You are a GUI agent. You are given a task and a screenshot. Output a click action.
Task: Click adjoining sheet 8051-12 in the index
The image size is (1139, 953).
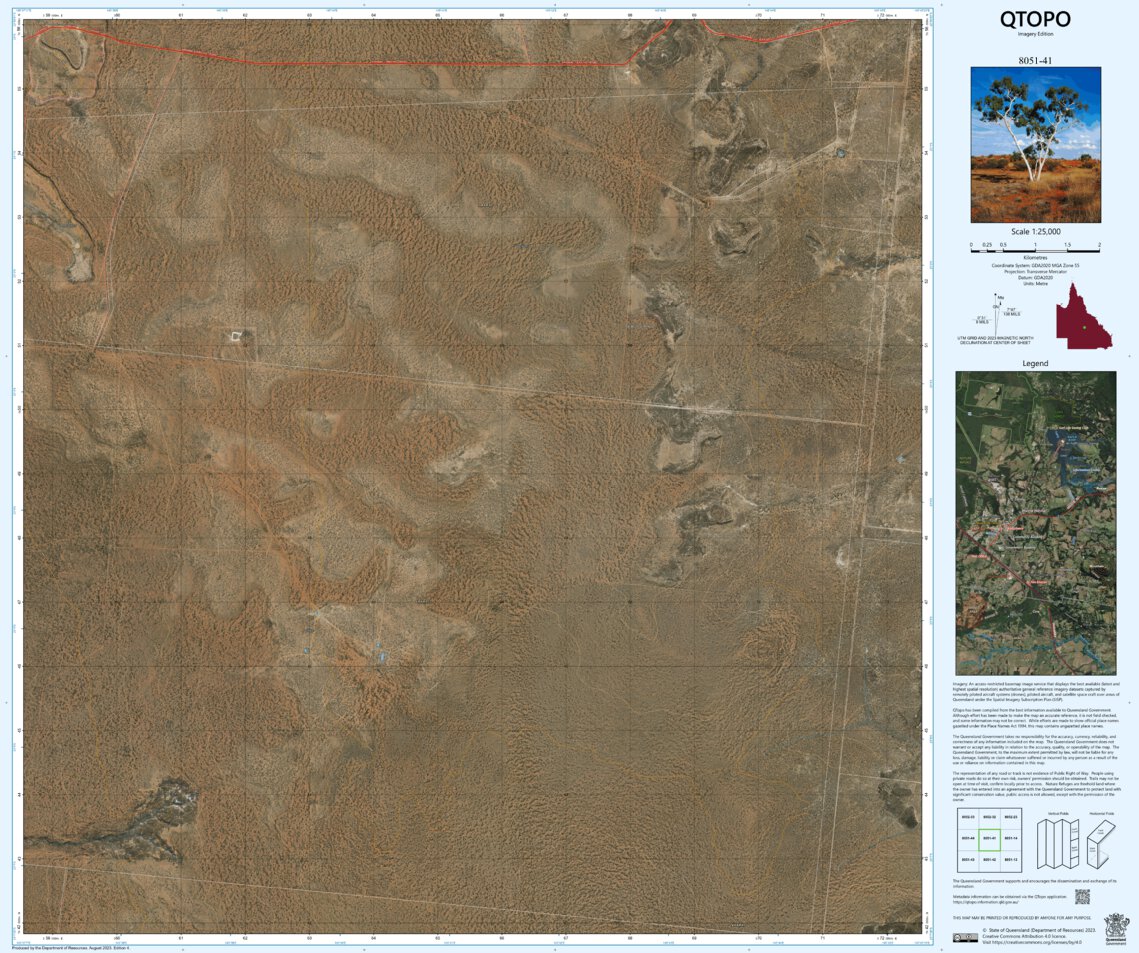click(1011, 859)
